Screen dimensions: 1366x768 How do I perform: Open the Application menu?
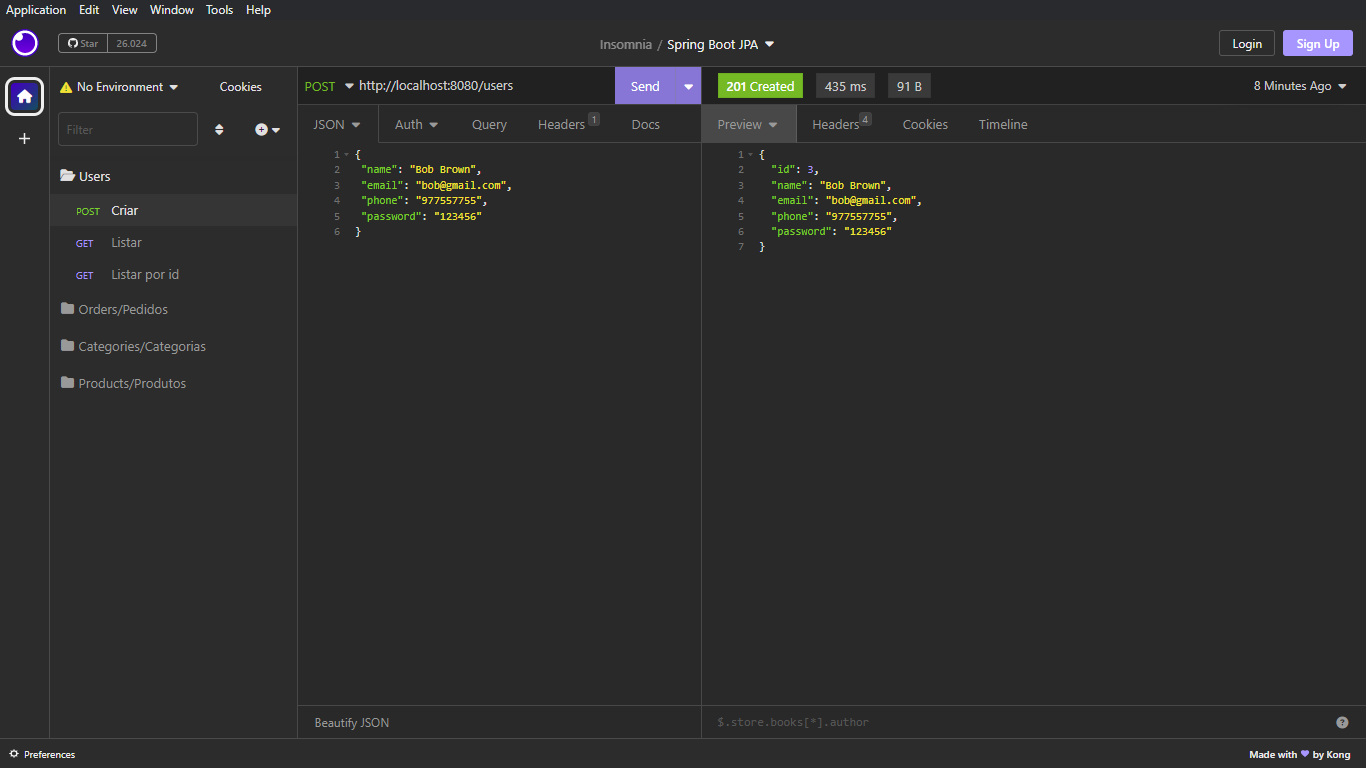click(36, 10)
